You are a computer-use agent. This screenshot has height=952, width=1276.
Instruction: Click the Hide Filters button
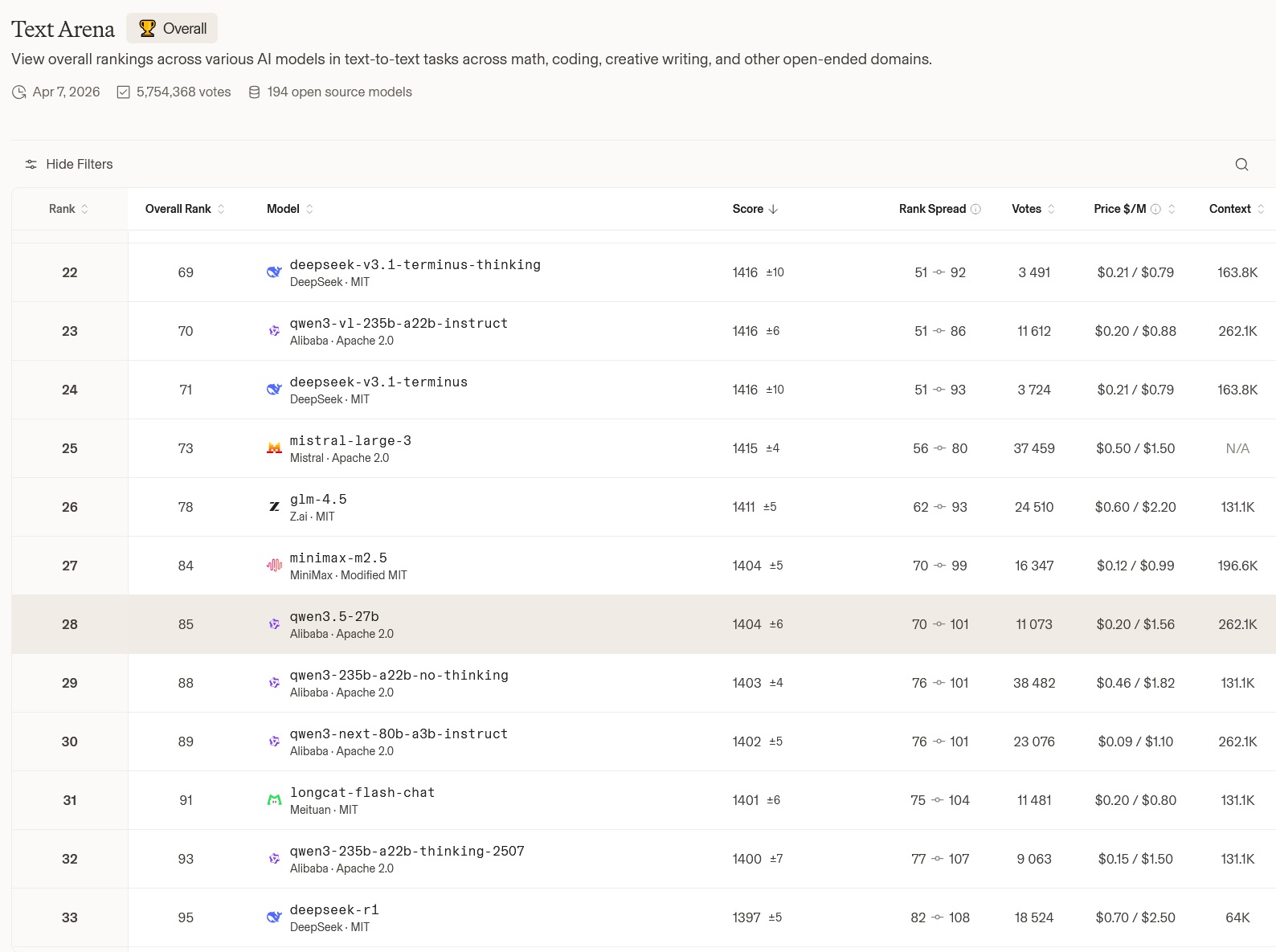(x=69, y=165)
